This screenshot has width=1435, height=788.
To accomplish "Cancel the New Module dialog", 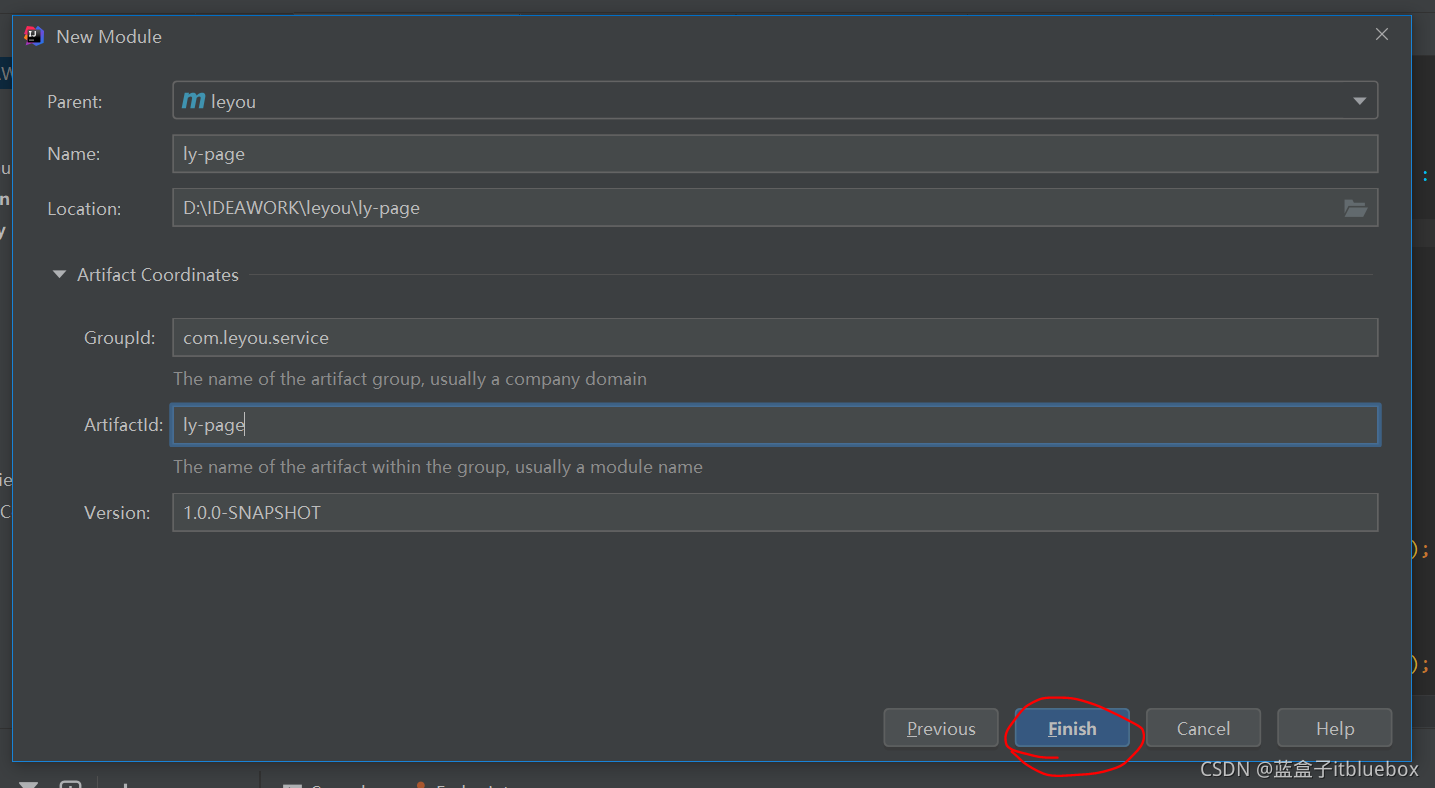I will 1203,728.
